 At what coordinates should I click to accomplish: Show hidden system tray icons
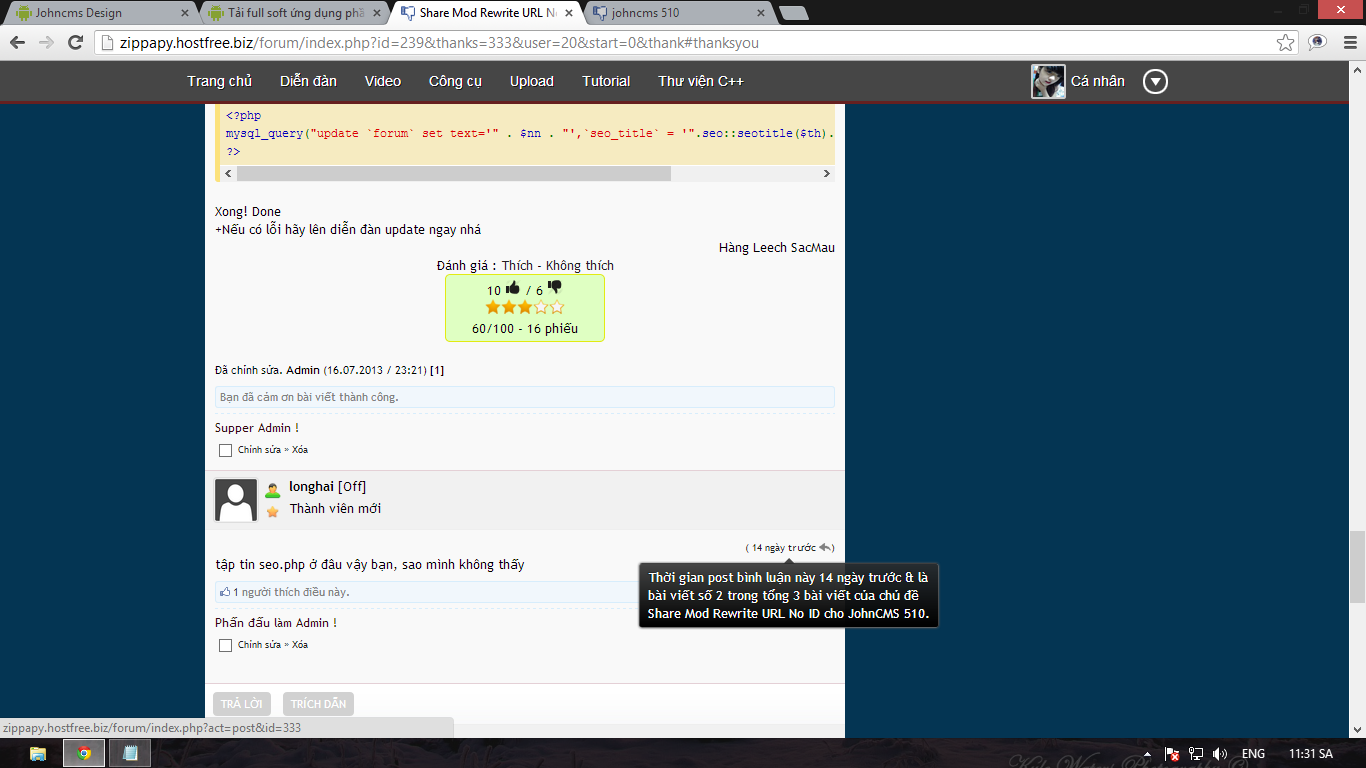(1146, 754)
